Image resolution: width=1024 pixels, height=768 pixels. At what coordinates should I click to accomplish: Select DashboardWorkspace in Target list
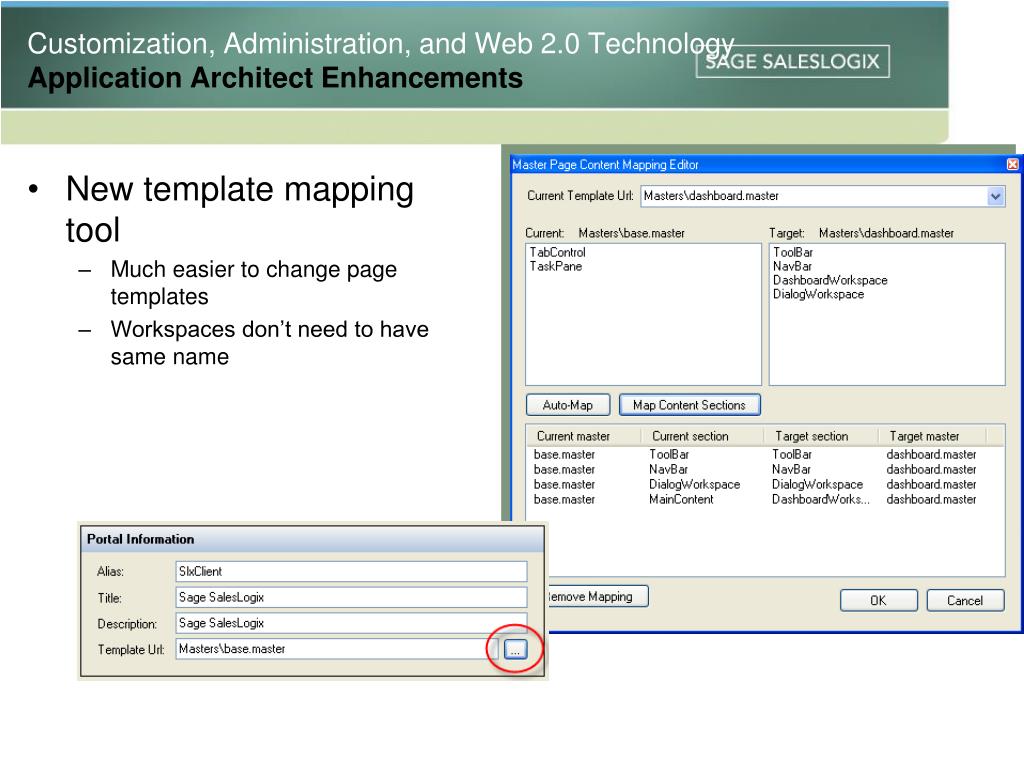[x=830, y=280]
